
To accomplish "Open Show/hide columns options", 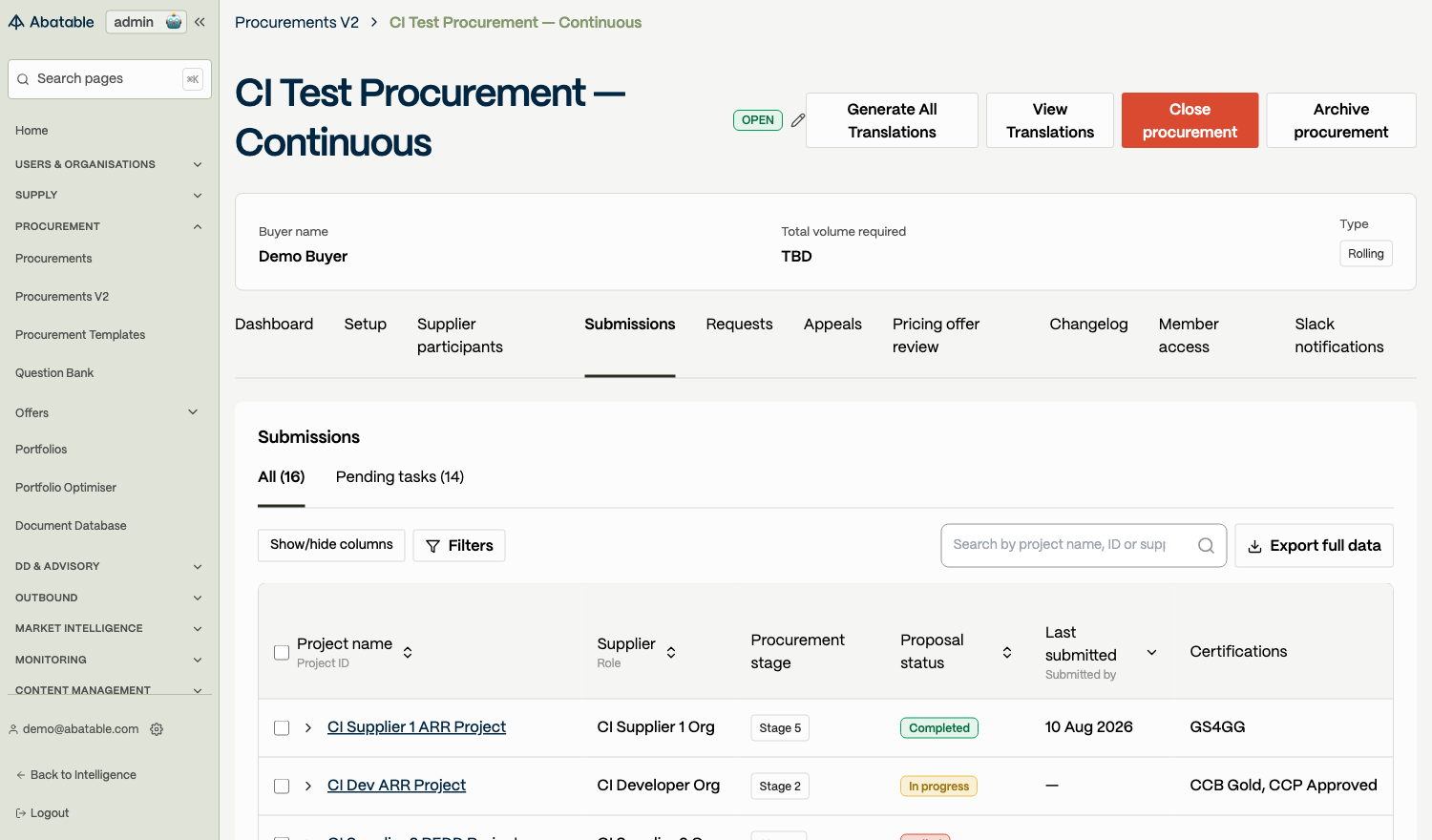I will pyautogui.click(x=331, y=545).
